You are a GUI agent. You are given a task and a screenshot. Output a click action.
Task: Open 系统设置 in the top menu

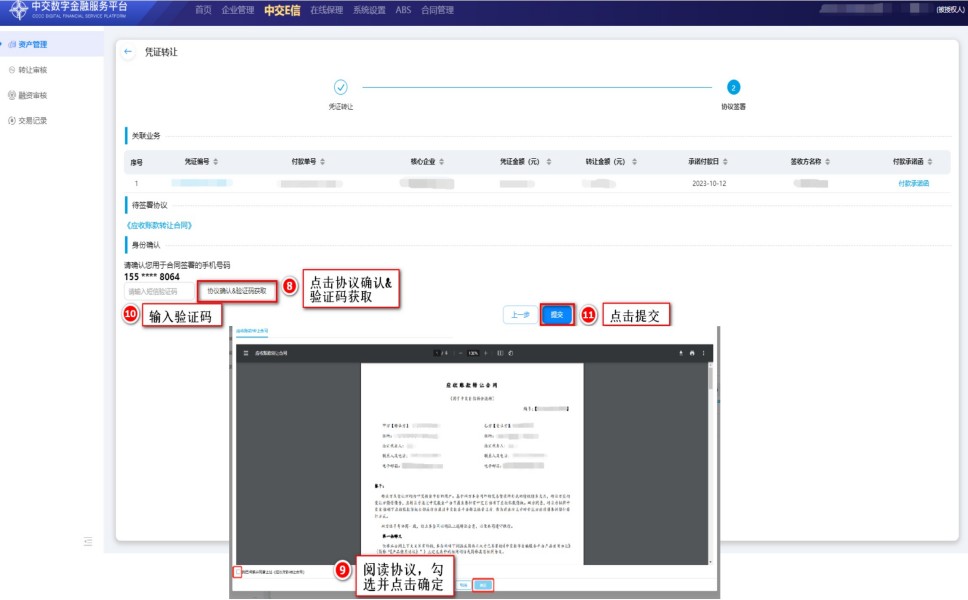click(369, 10)
